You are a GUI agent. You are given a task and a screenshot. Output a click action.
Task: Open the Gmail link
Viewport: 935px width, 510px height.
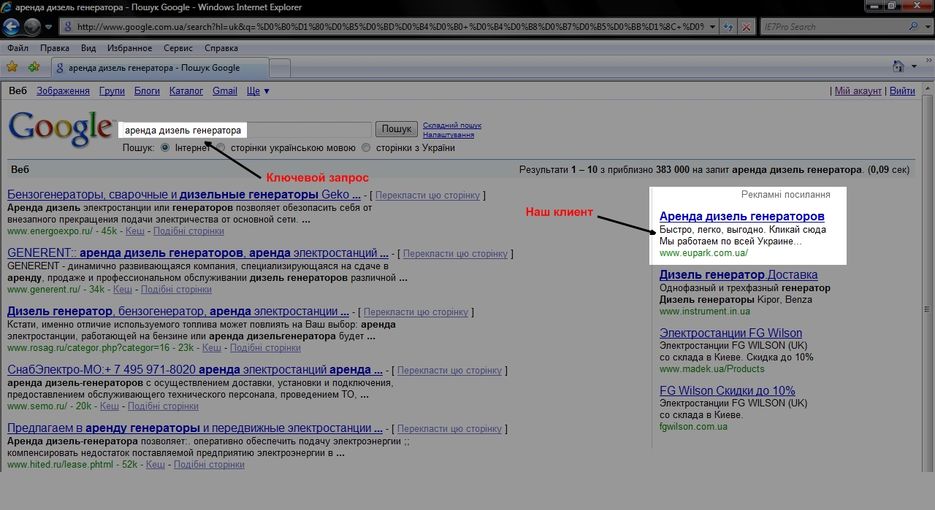pyautogui.click(x=225, y=91)
